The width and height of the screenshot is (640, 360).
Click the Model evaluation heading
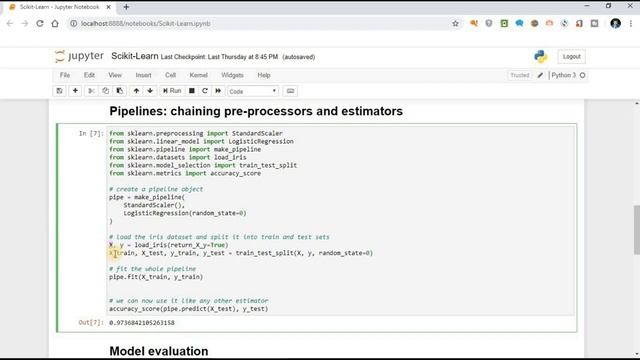pos(159,351)
